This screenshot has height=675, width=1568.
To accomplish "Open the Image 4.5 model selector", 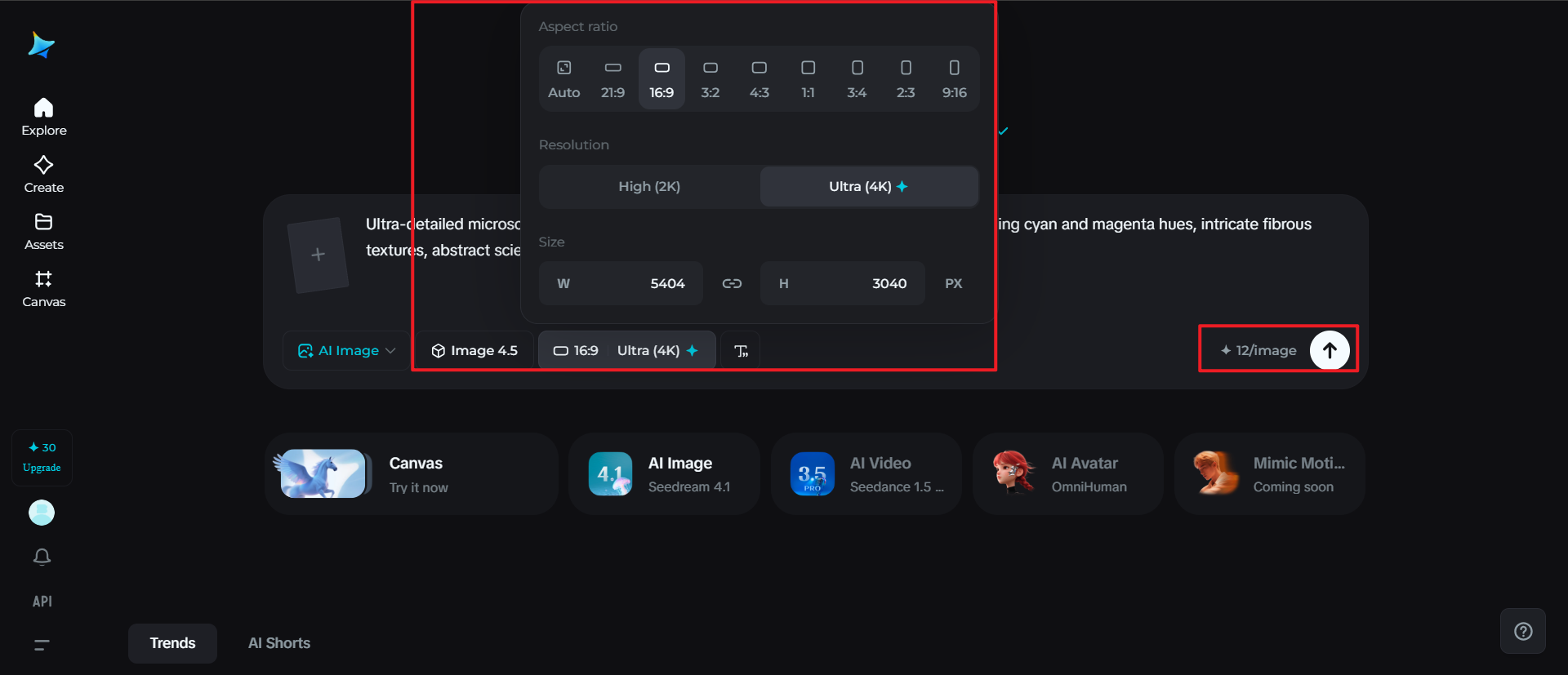I will (474, 351).
